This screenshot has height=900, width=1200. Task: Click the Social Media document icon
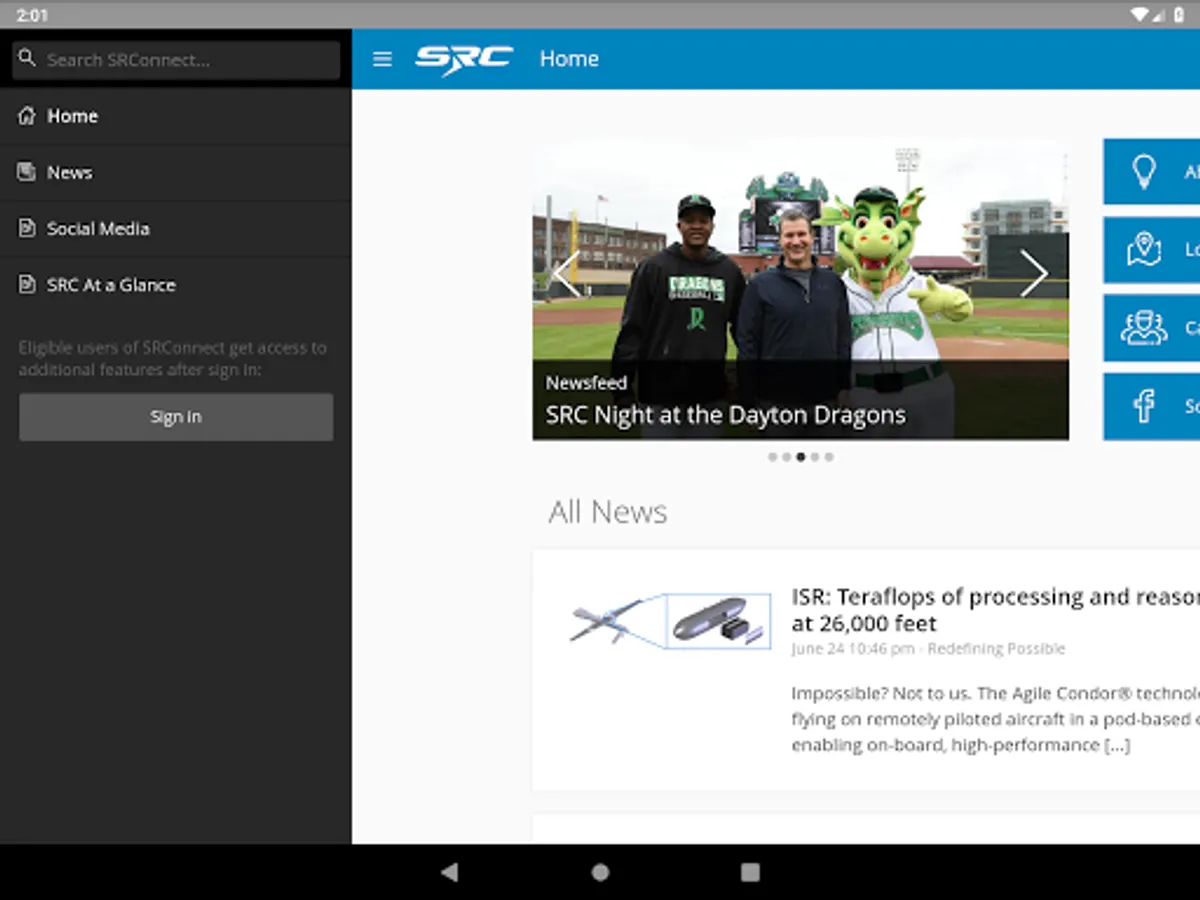[27, 228]
